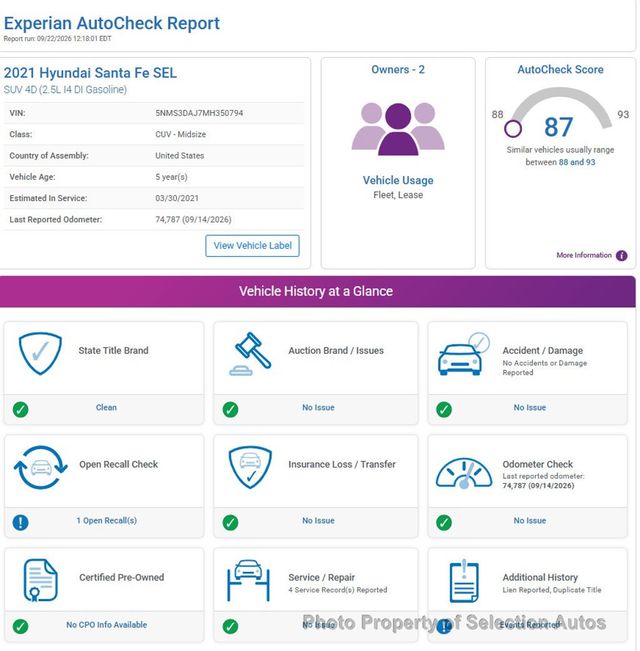This screenshot has width=640, height=651.
Task: Click green checkmark in Insurance Loss card
Action: (230, 522)
